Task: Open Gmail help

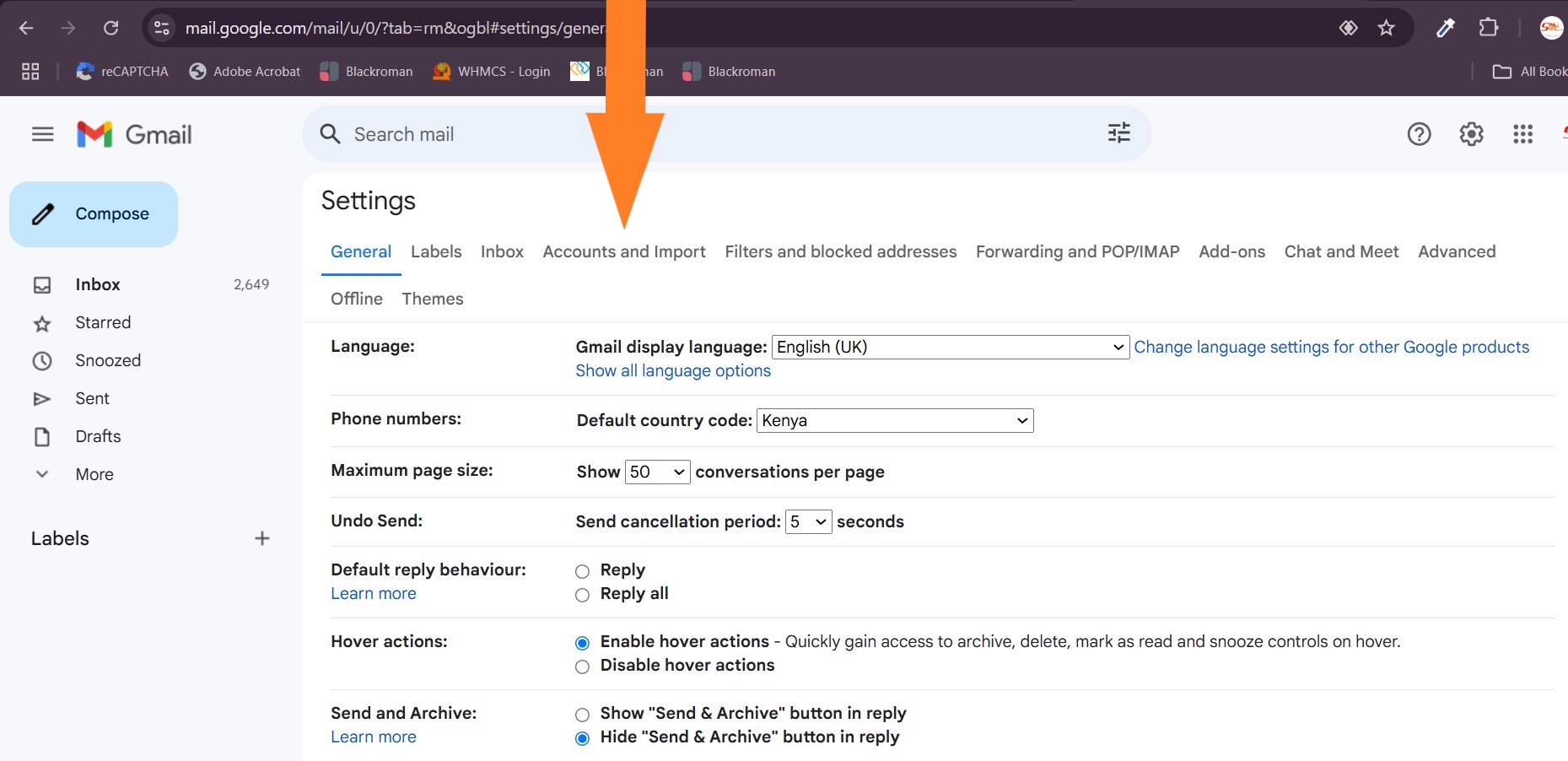Action: (x=1420, y=134)
